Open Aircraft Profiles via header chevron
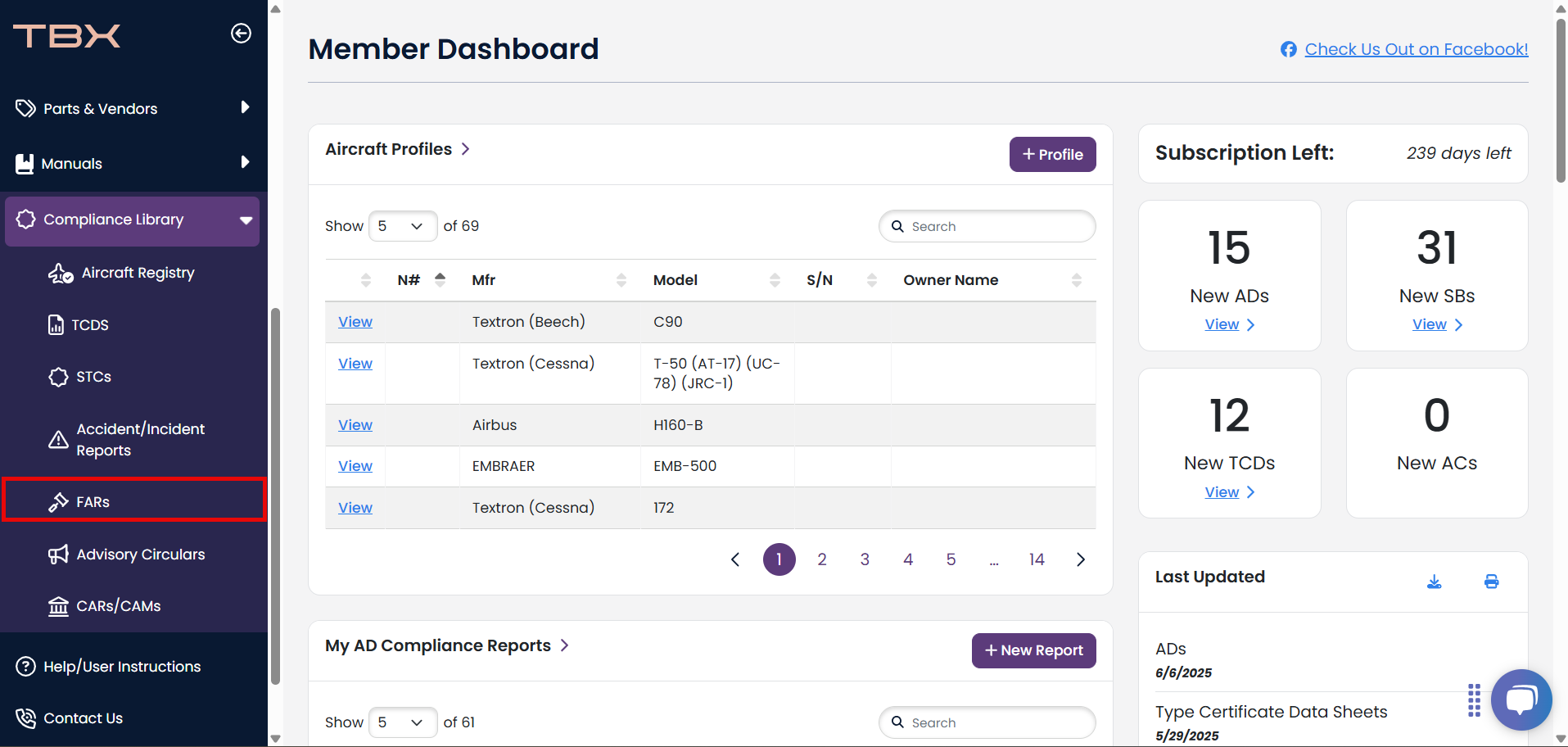The image size is (1568, 747). [x=466, y=149]
